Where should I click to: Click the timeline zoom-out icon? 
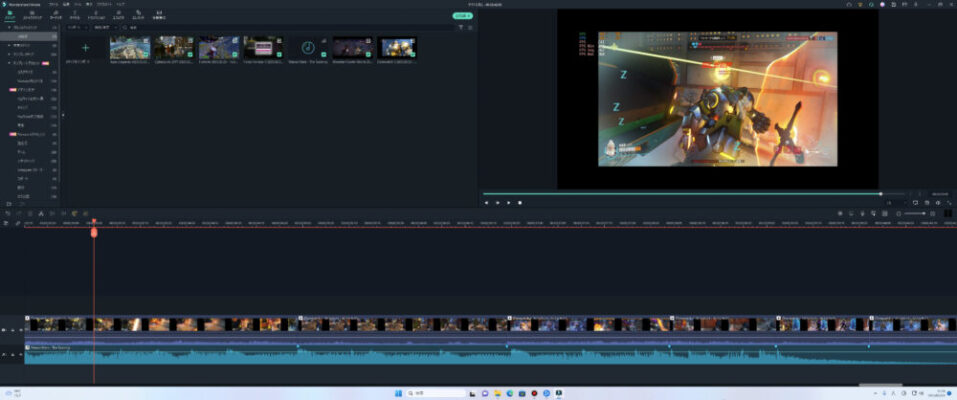[898, 213]
